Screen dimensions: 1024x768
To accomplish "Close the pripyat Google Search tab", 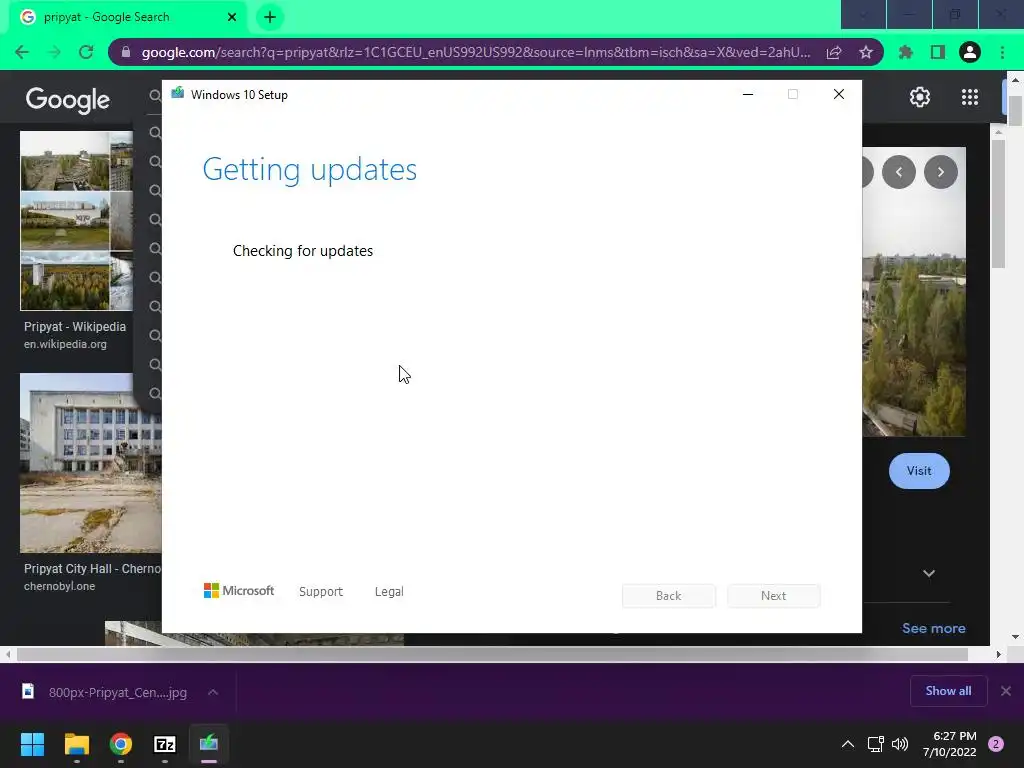I will pyautogui.click(x=232, y=17).
